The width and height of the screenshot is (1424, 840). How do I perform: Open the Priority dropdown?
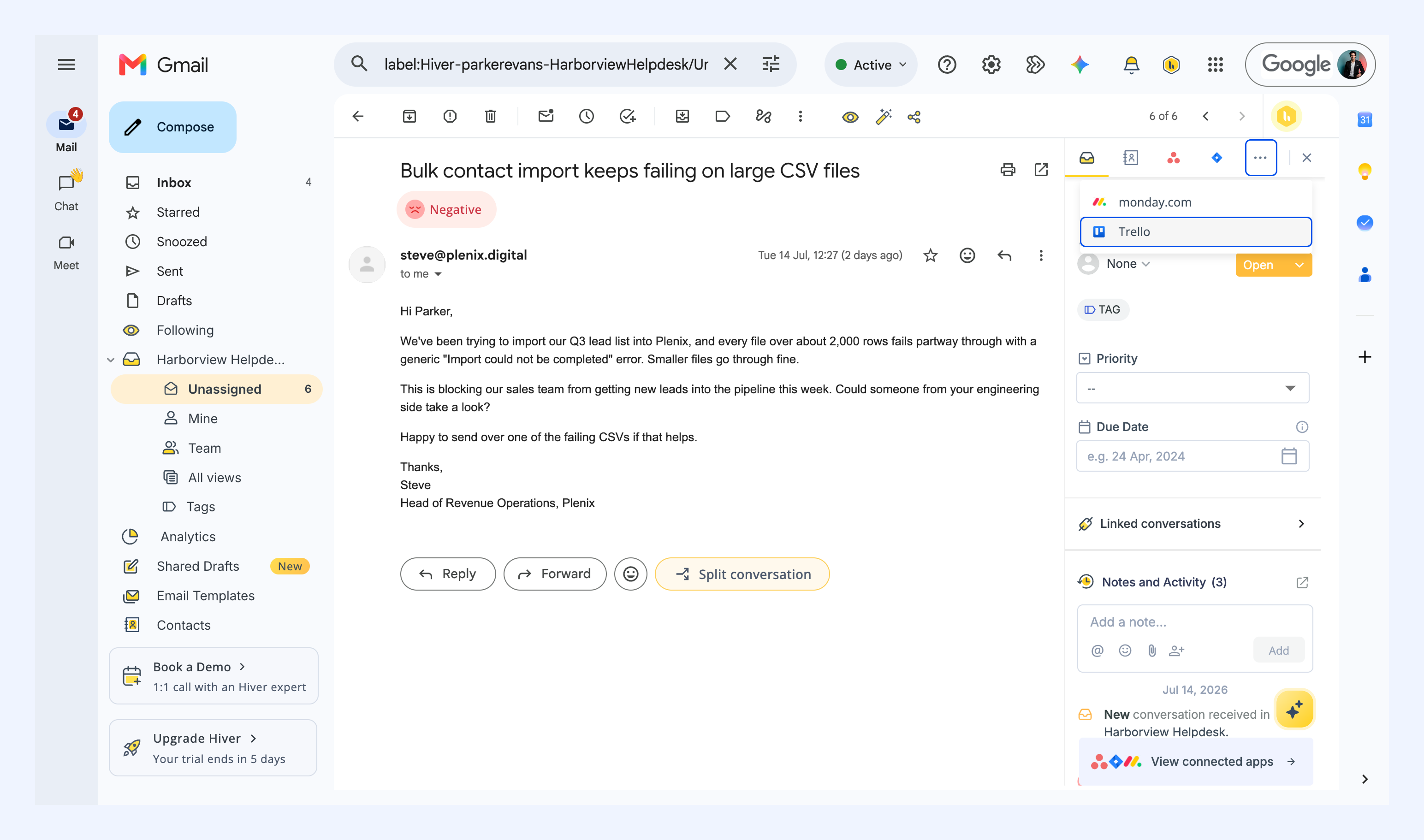click(x=1193, y=388)
